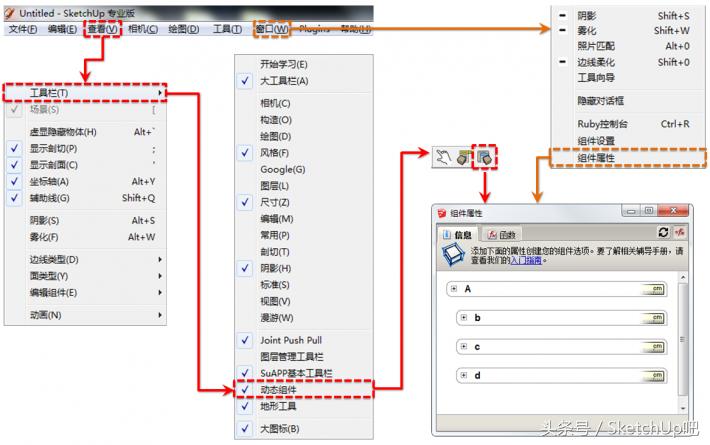
Task: Toggle 尺寸(Z) toolbar checkmark
Action: (x=245, y=202)
